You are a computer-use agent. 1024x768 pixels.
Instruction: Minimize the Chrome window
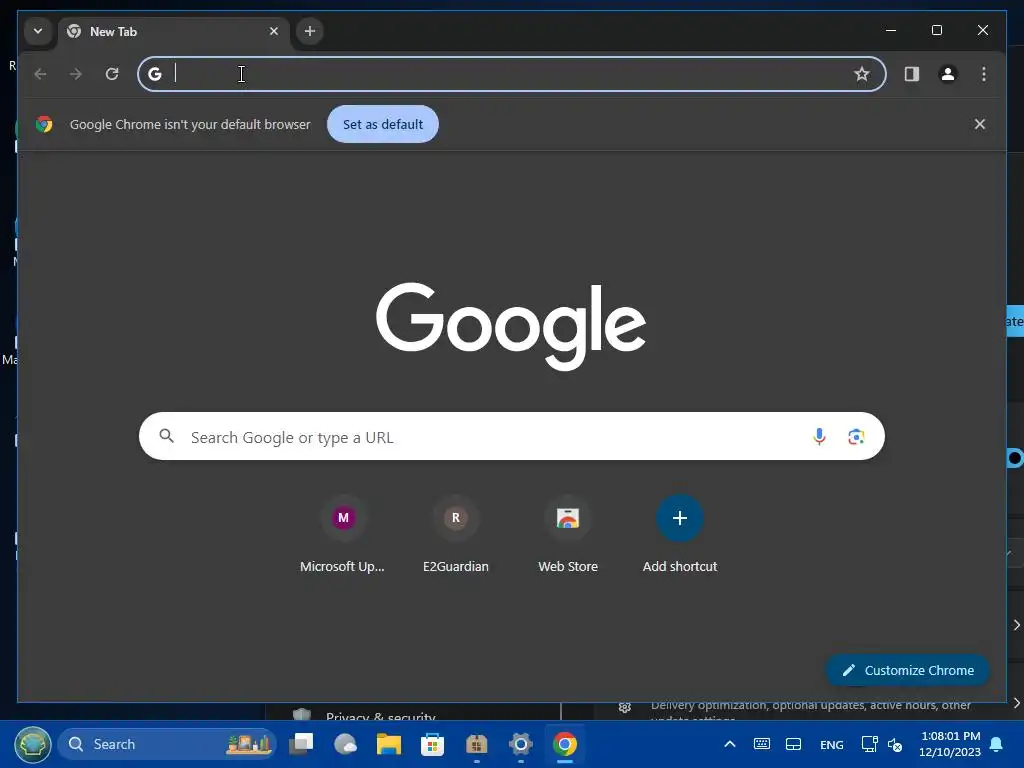click(891, 30)
